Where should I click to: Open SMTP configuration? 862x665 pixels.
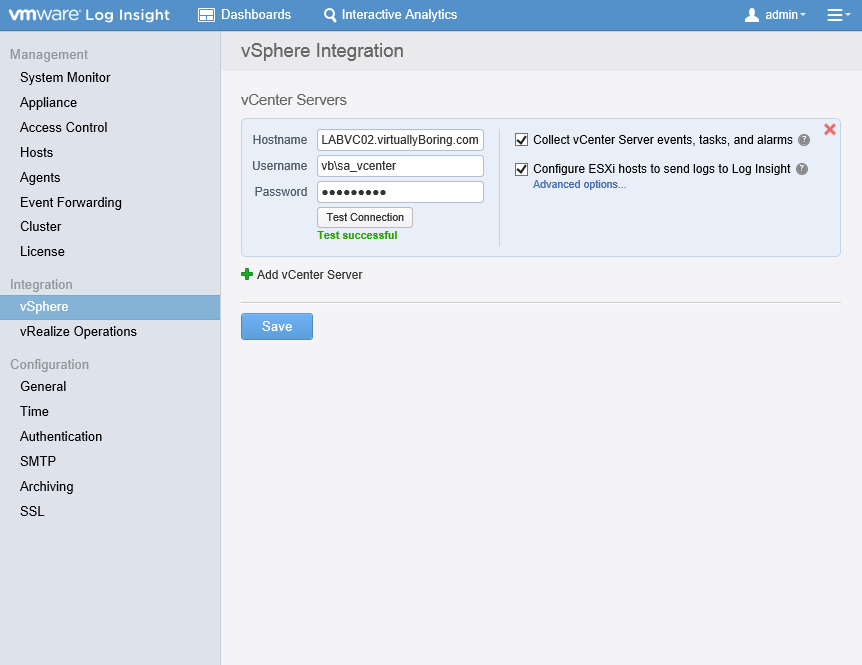tap(38, 461)
